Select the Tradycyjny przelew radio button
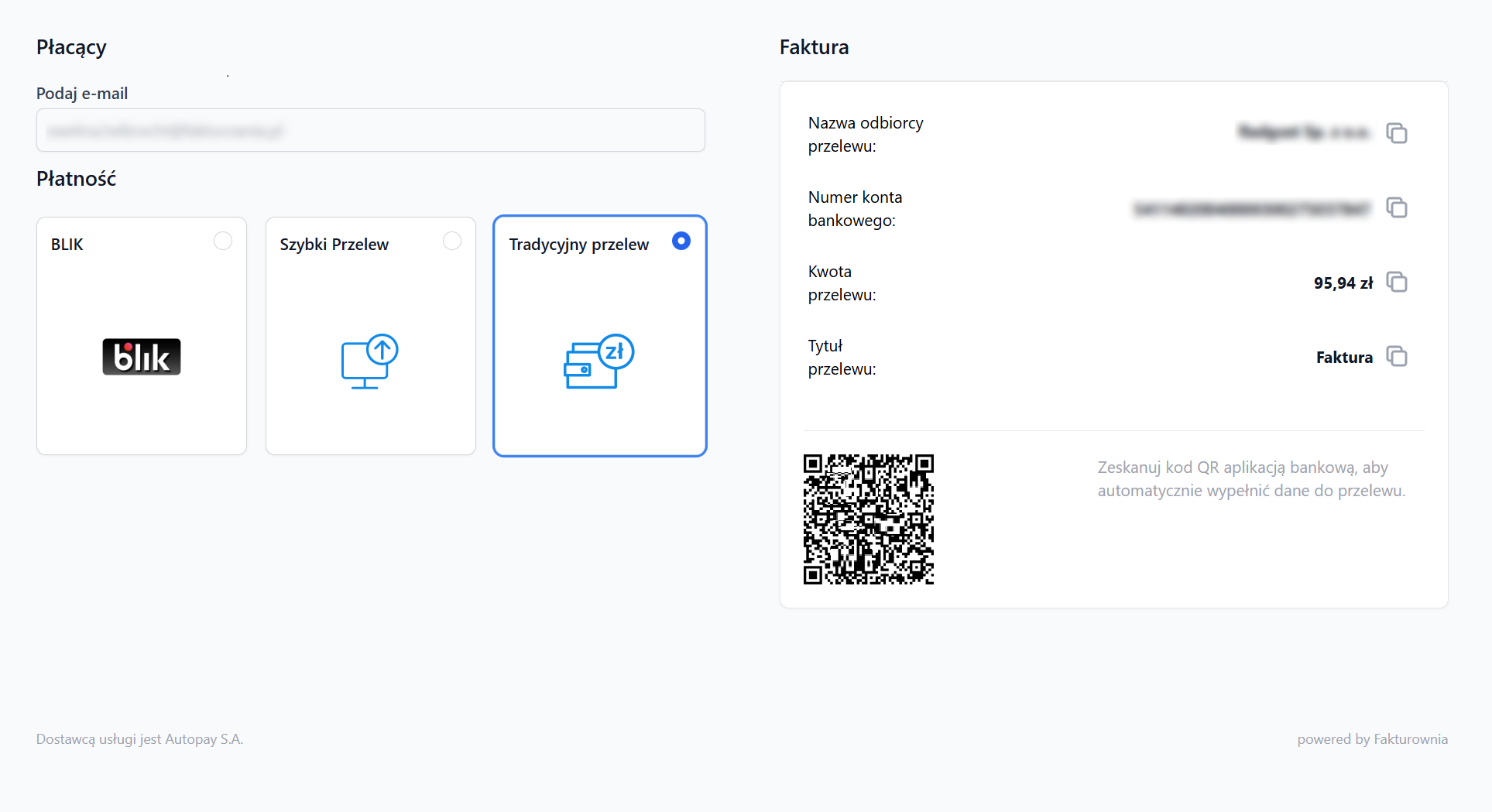 click(x=681, y=241)
